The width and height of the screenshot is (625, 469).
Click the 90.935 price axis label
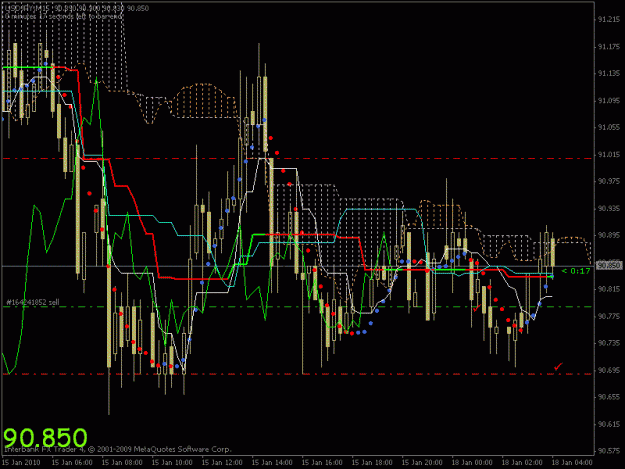pos(609,208)
